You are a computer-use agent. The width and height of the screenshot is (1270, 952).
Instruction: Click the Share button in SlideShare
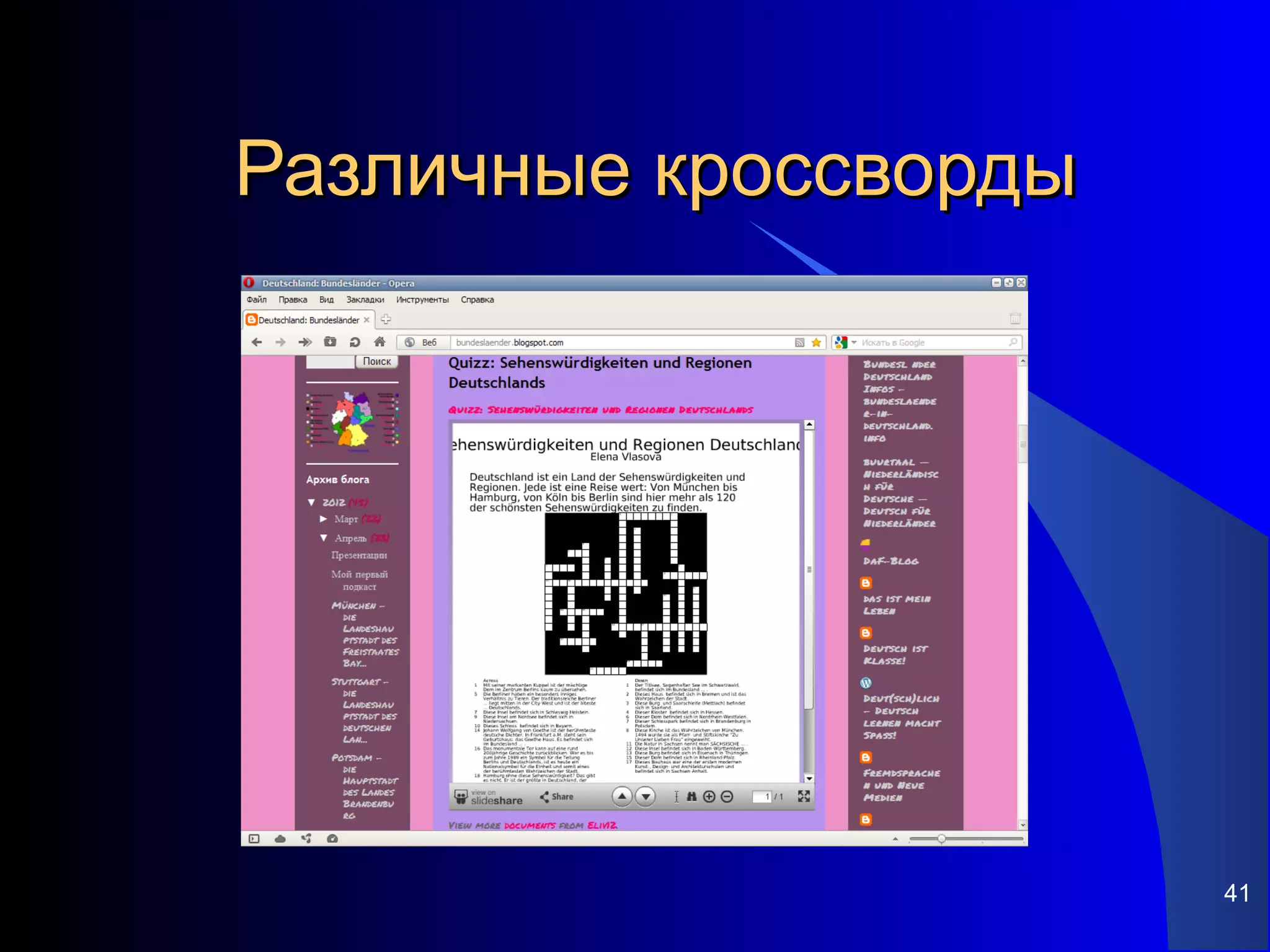click(x=556, y=796)
